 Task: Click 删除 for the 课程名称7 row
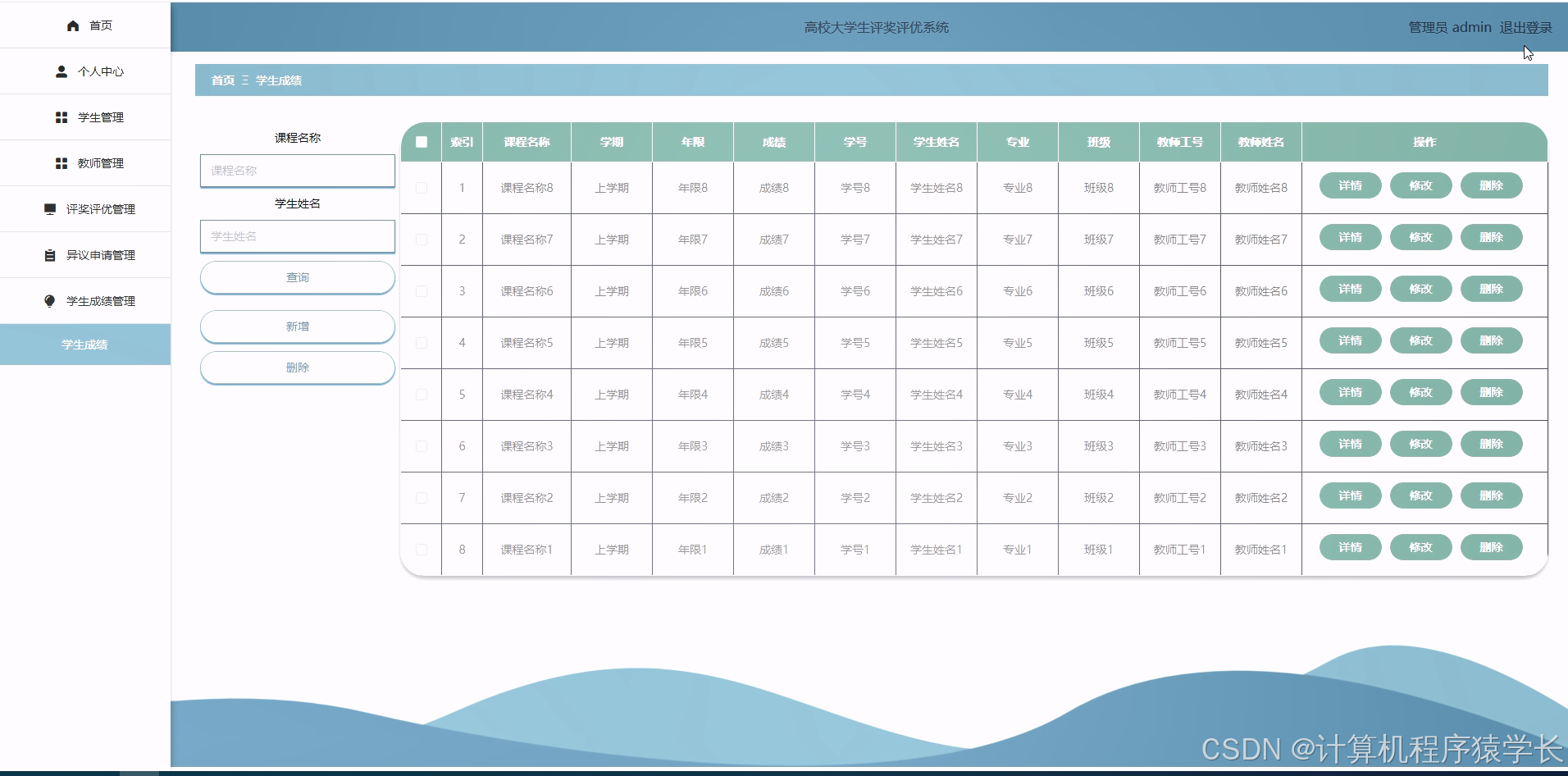[1491, 237]
